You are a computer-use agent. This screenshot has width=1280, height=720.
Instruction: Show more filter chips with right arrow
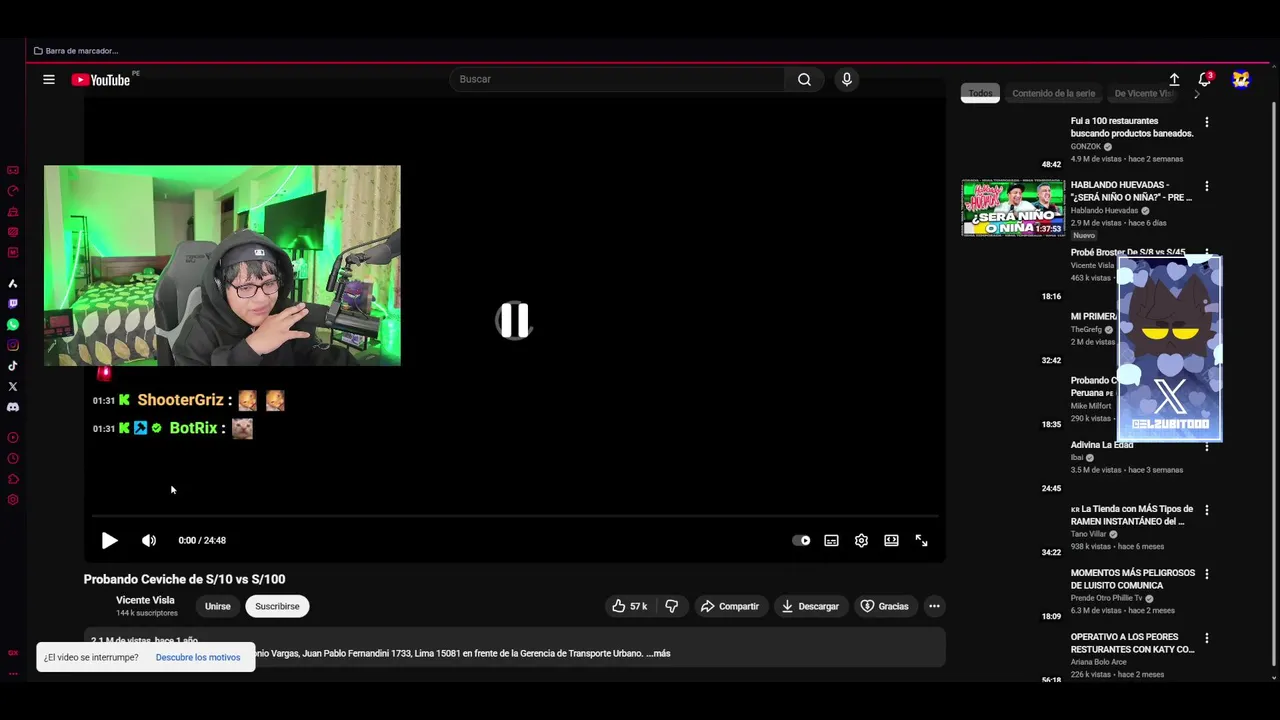1197,94
